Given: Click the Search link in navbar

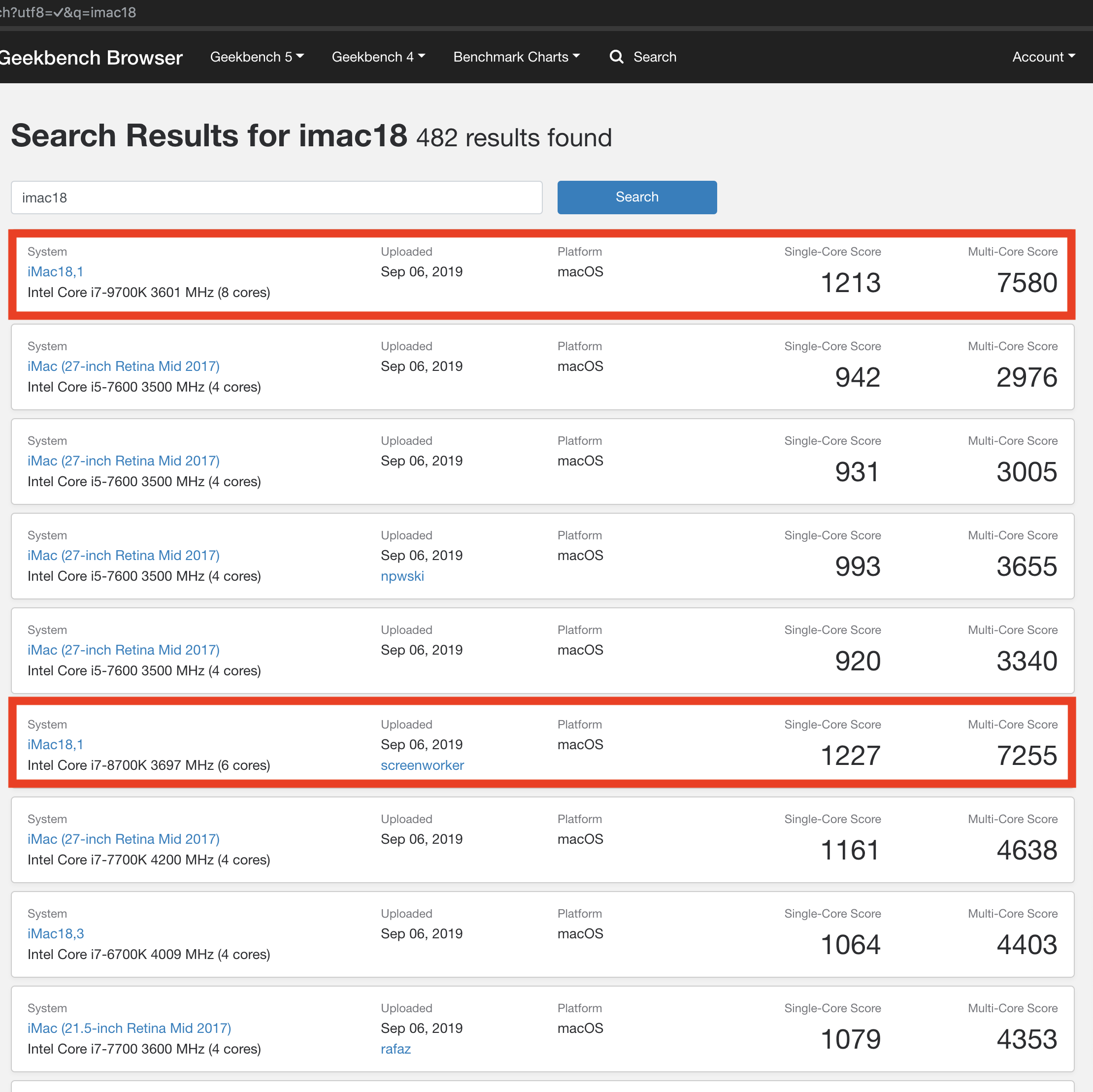Looking at the screenshot, I should tap(654, 57).
